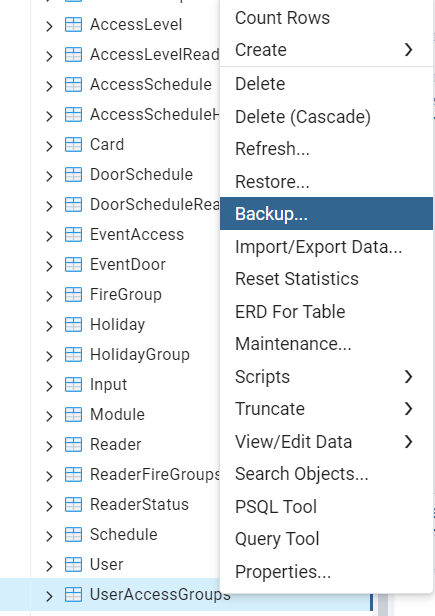Image resolution: width=435 pixels, height=616 pixels.
Task: Expand the Input table node
Action: pyautogui.click(x=49, y=386)
